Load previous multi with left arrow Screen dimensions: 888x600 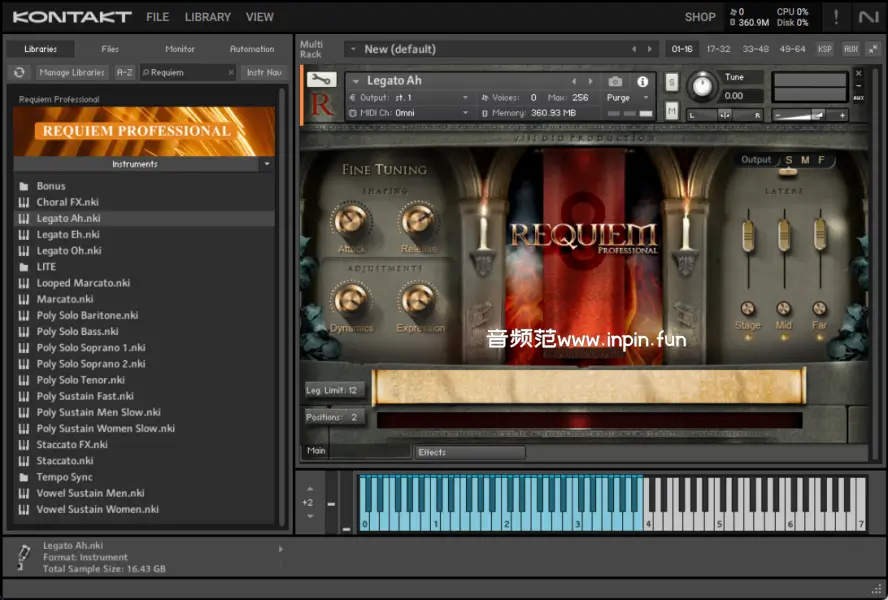click(634, 49)
